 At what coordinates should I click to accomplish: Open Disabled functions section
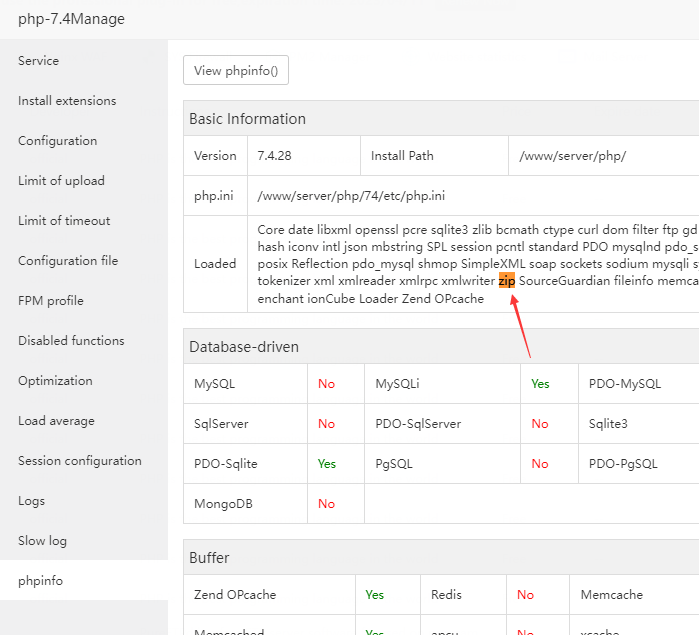click(71, 341)
